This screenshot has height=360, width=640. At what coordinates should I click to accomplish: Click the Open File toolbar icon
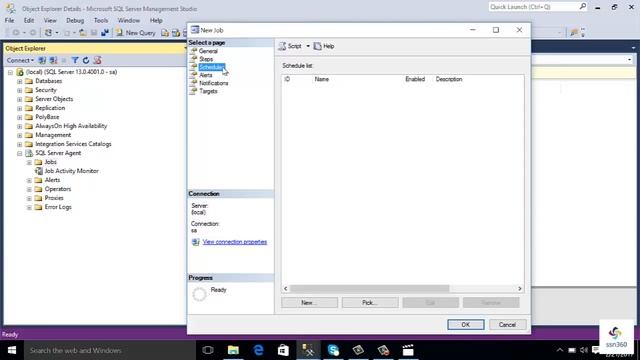click(x=82, y=33)
